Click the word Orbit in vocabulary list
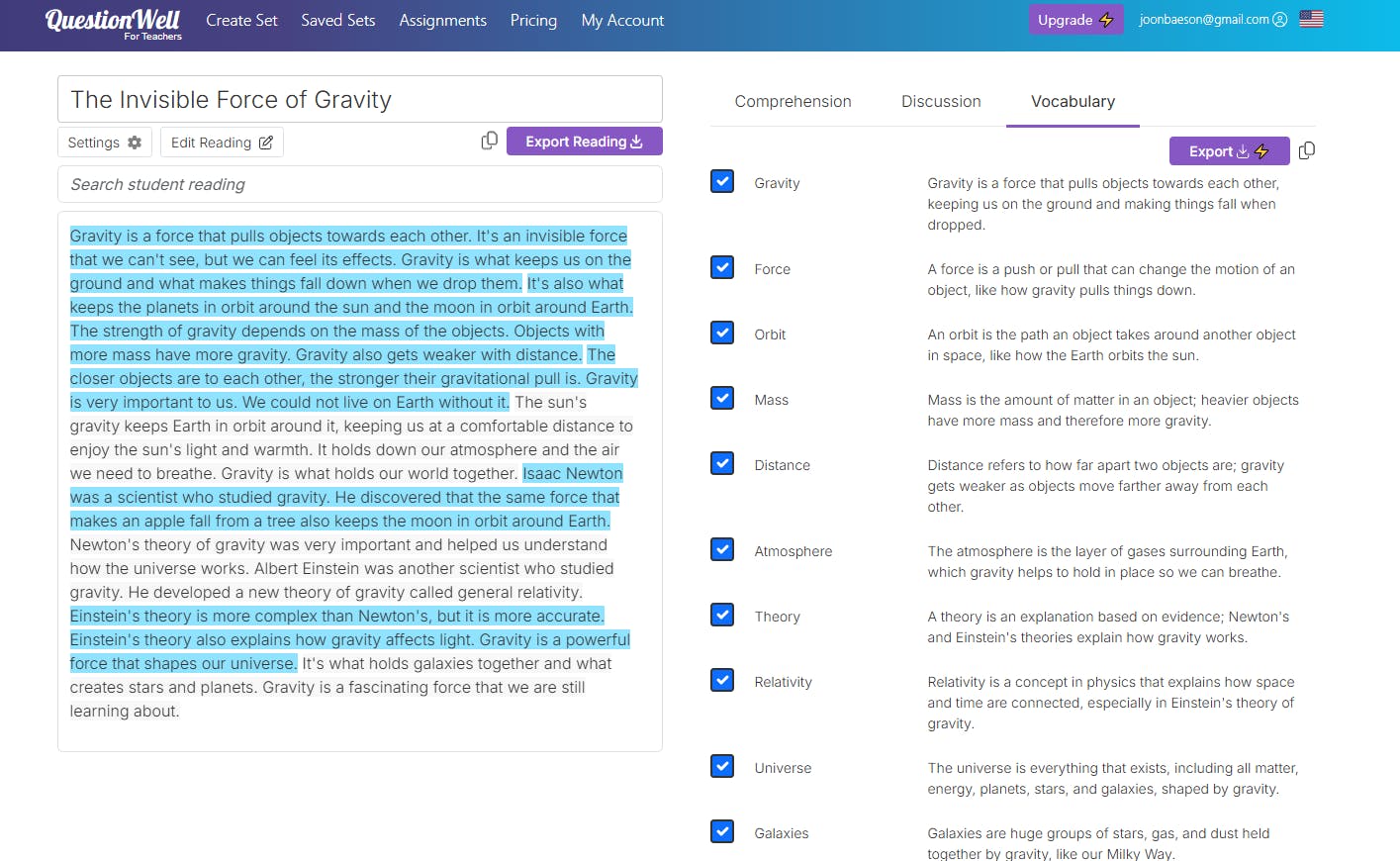This screenshot has height=861, width=1400. tap(770, 335)
